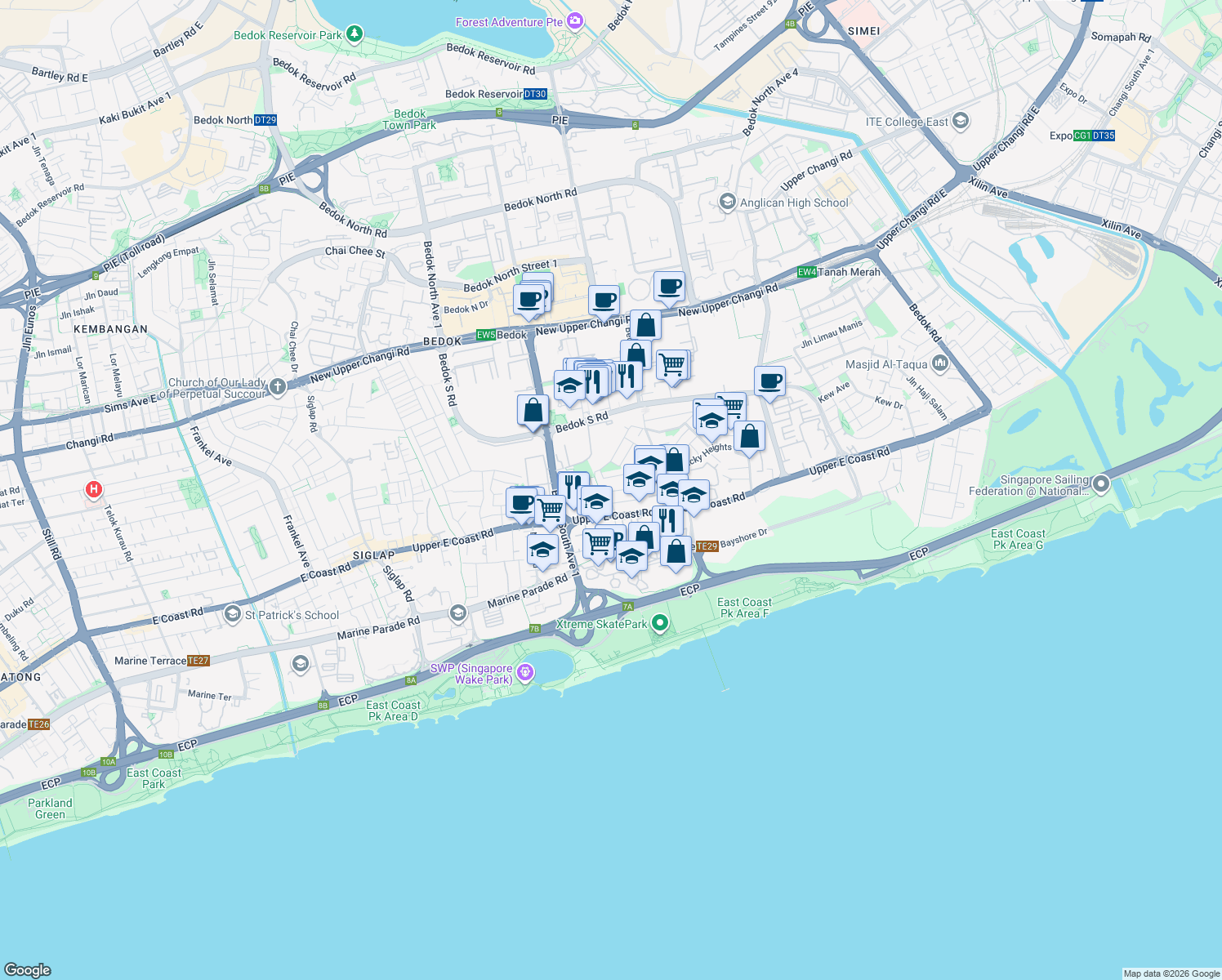Select westernmost cafe marker on Upper E Coast Rd
The height and width of the screenshot is (980, 1222).
pos(521,503)
